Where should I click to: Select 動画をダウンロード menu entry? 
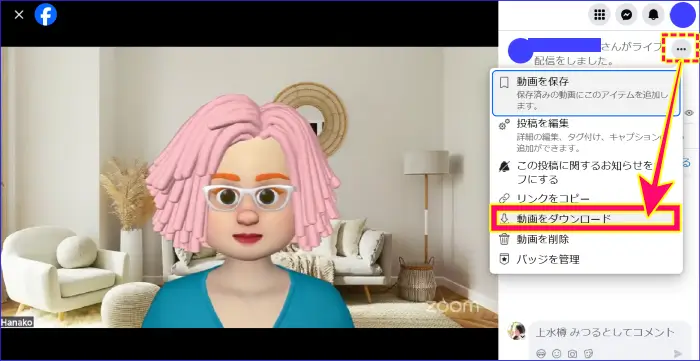(586, 219)
